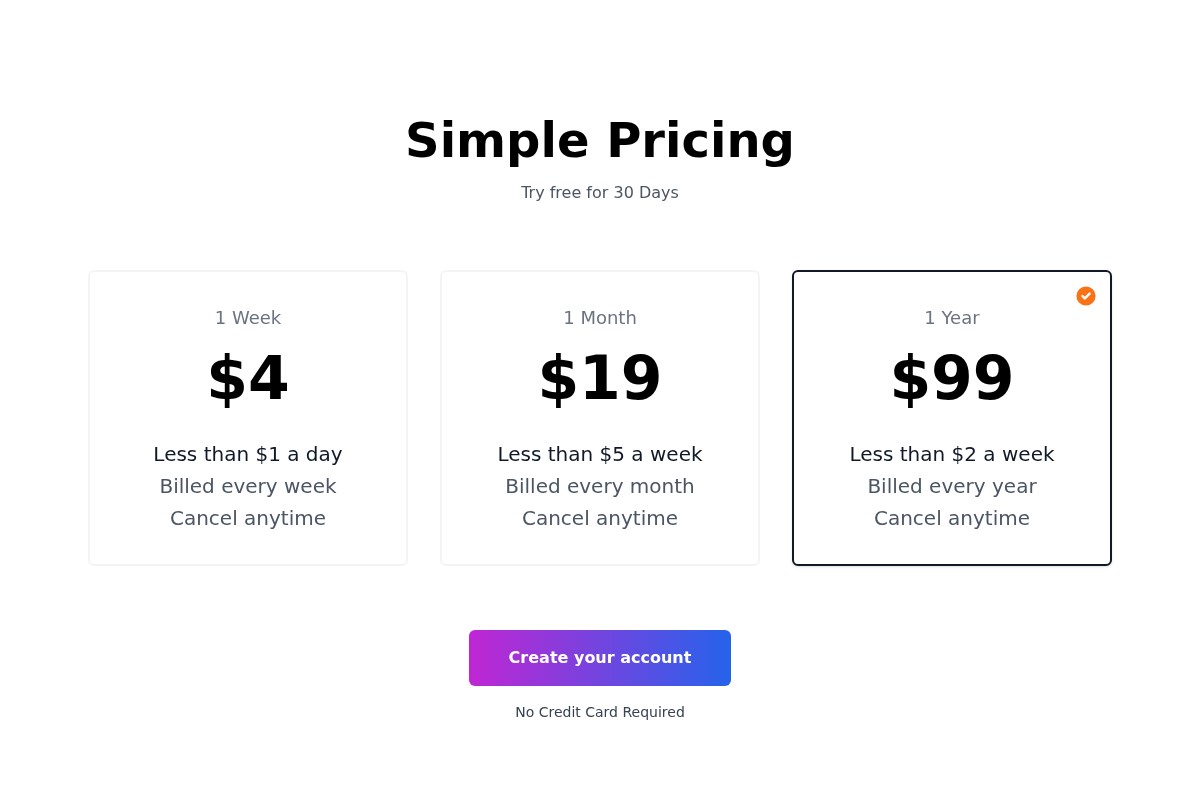Click Billed every year text
1200x800 pixels.
(952, 486)
